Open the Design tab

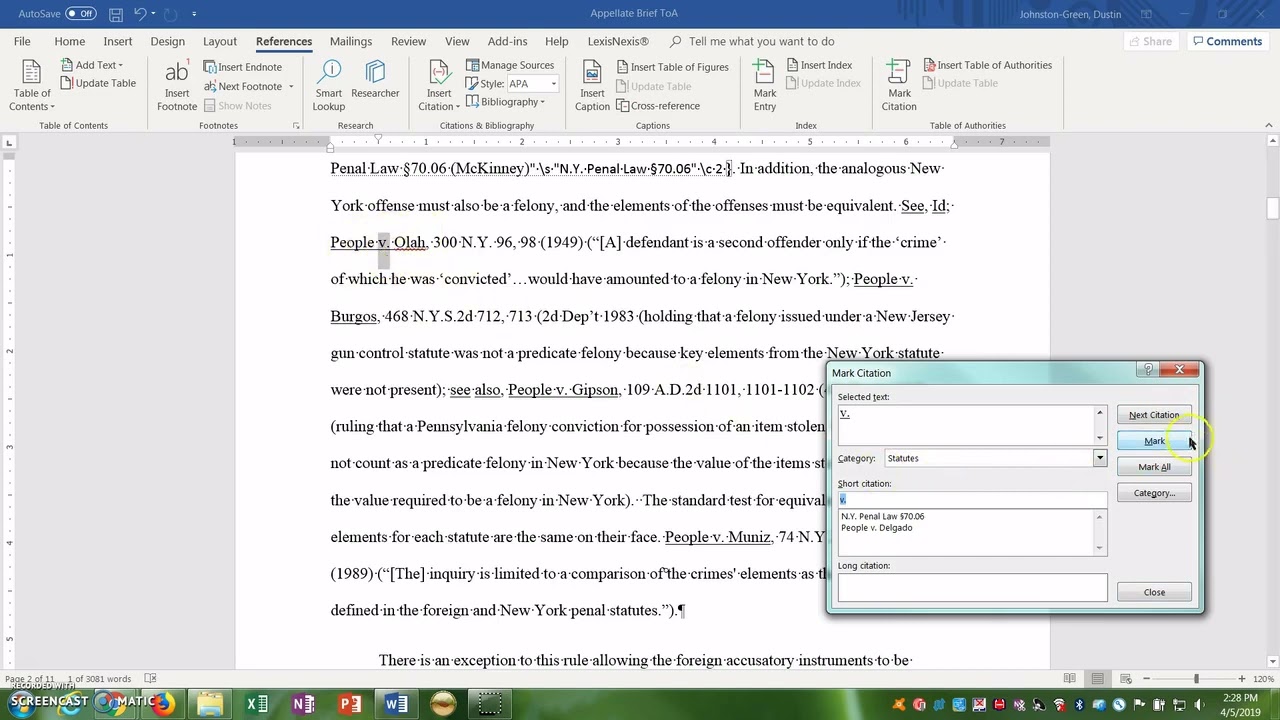coord(167,41)
